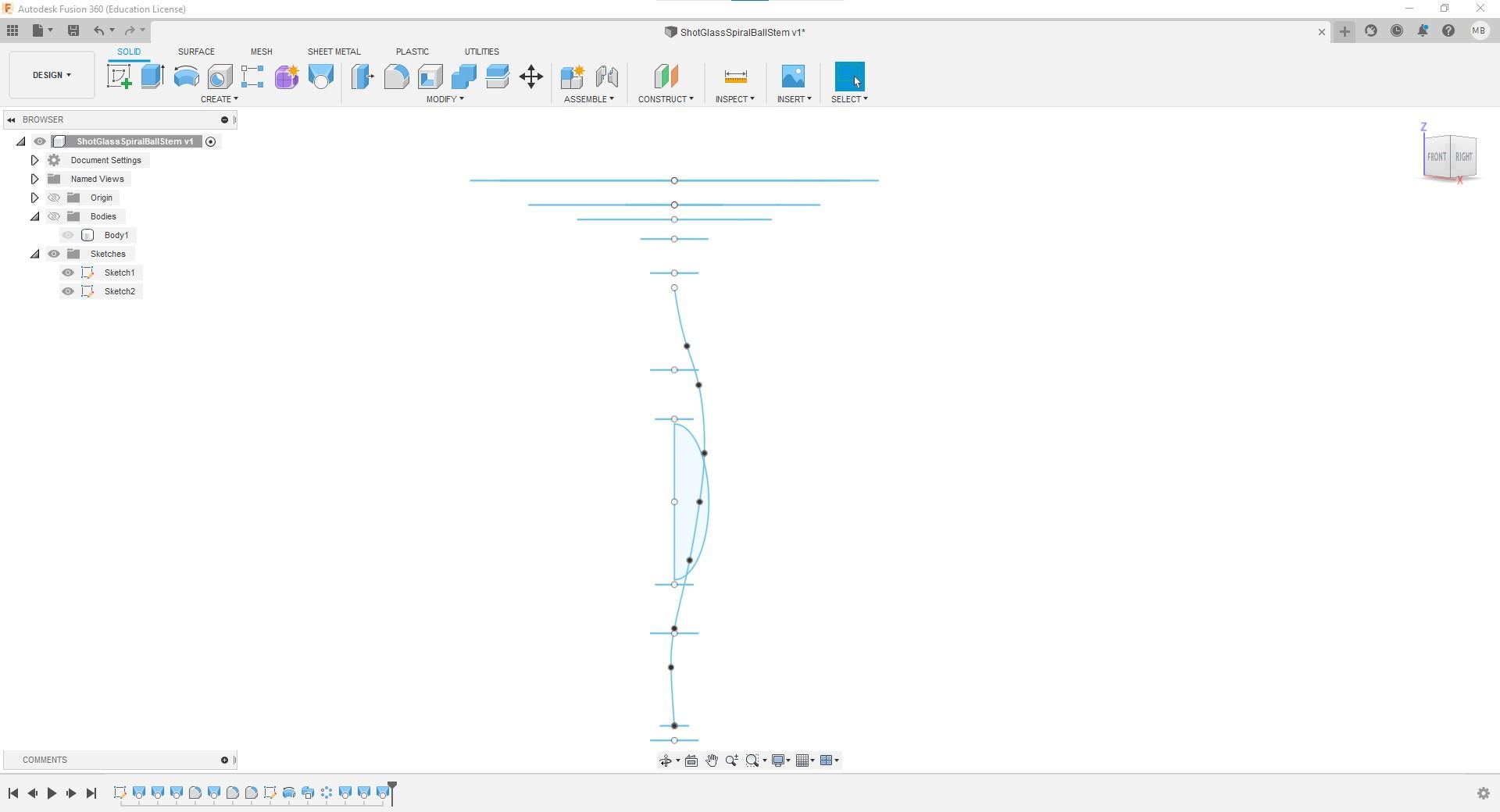The image size is (1500, 812).
Task: Click the blue Select tool icon
Action: 849,77
